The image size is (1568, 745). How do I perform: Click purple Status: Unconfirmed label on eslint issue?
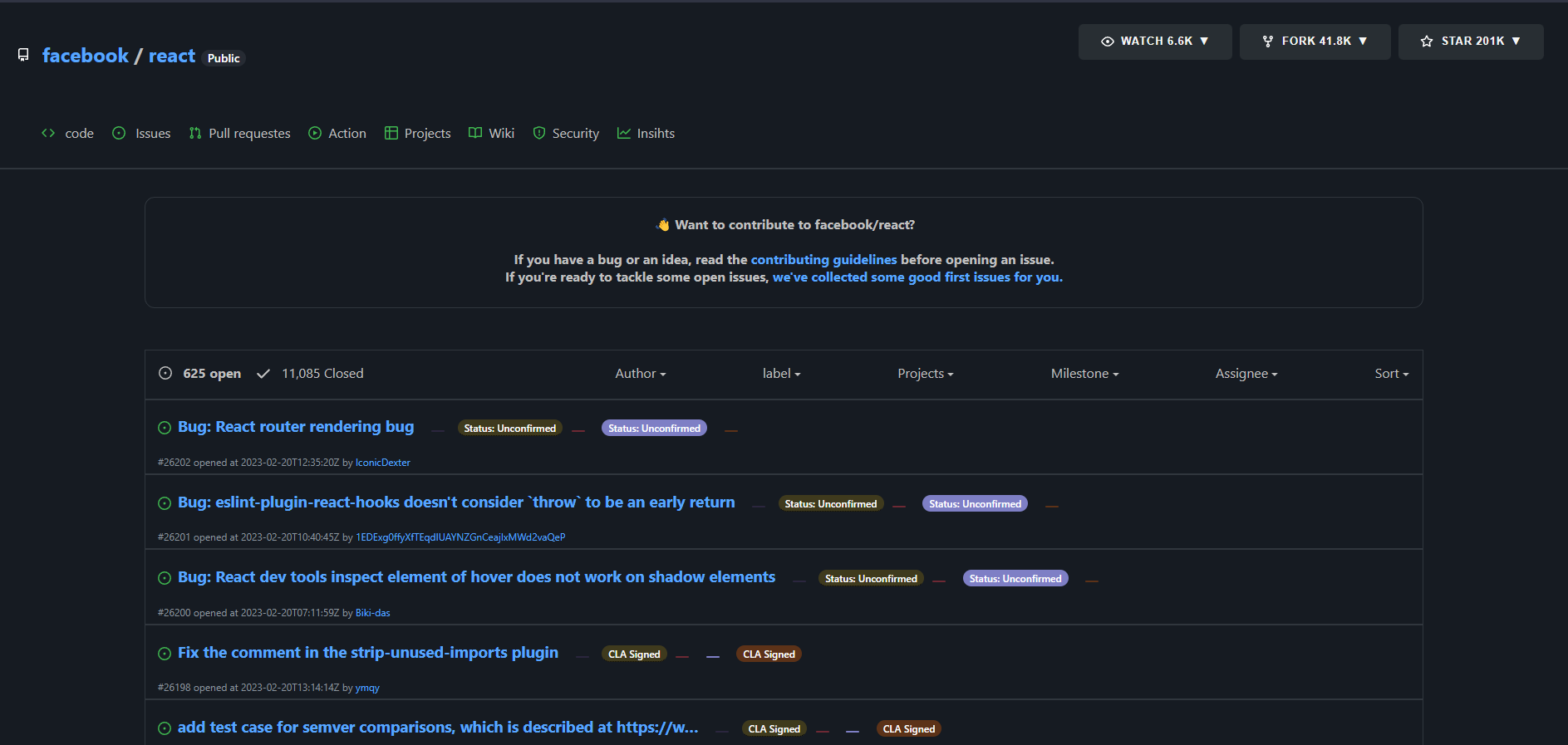(x=975, y=504)
